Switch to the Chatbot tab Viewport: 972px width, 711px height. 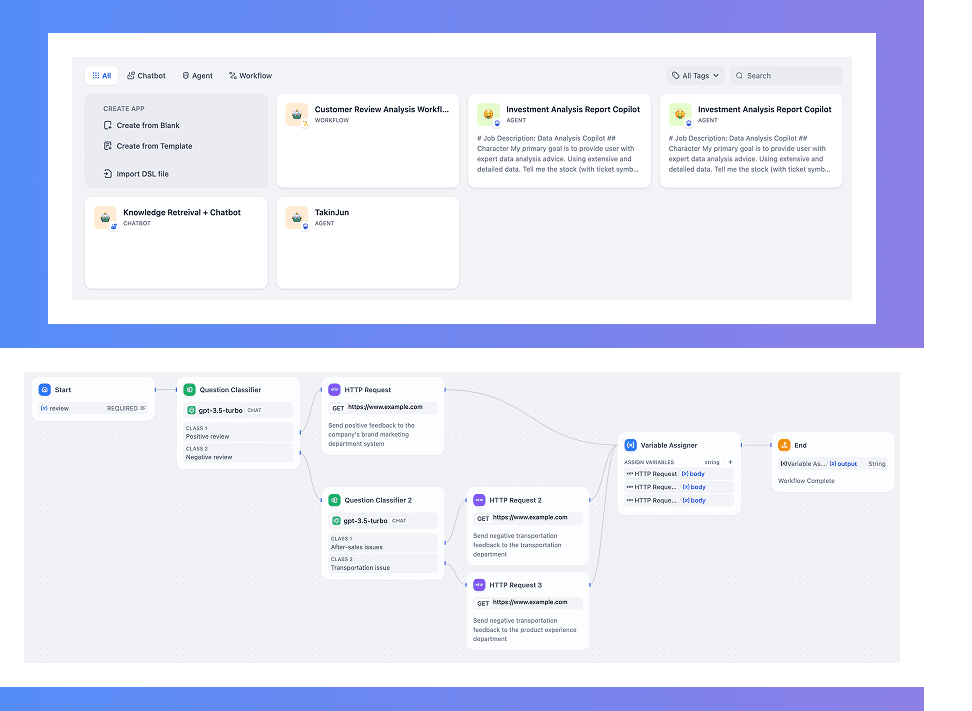click(x=146, y=76)
